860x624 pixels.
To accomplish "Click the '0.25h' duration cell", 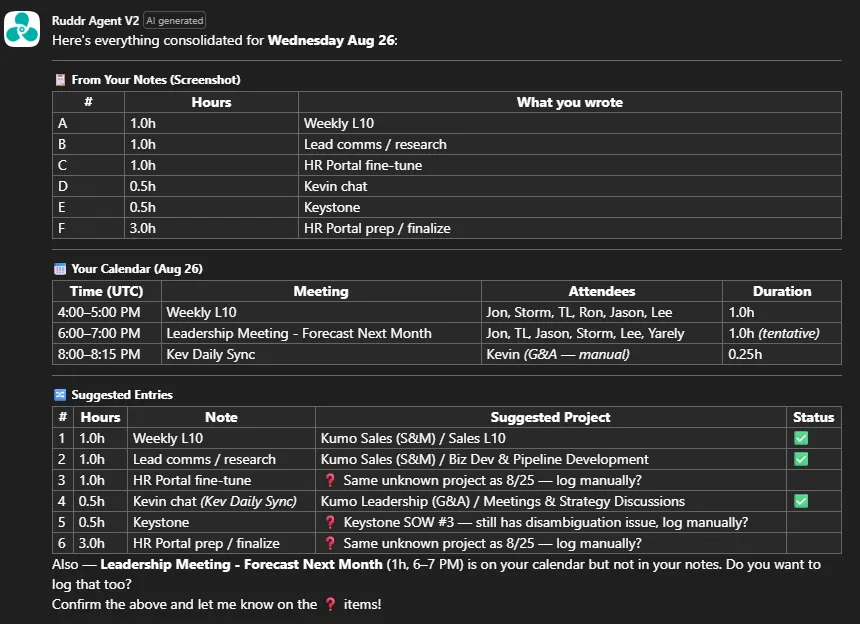I will (x=782, y=354).
